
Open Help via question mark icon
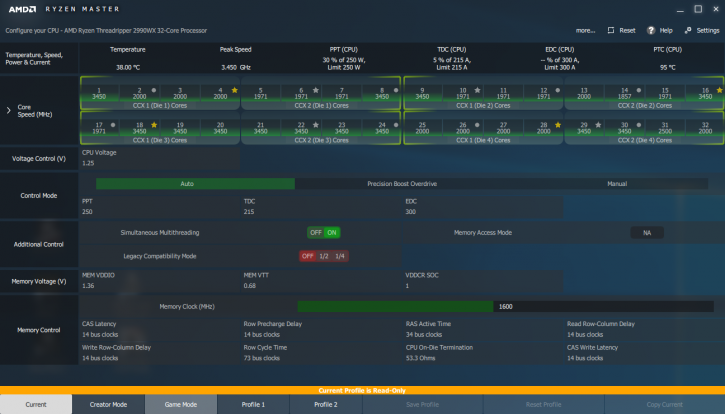[x=651, y=30]
